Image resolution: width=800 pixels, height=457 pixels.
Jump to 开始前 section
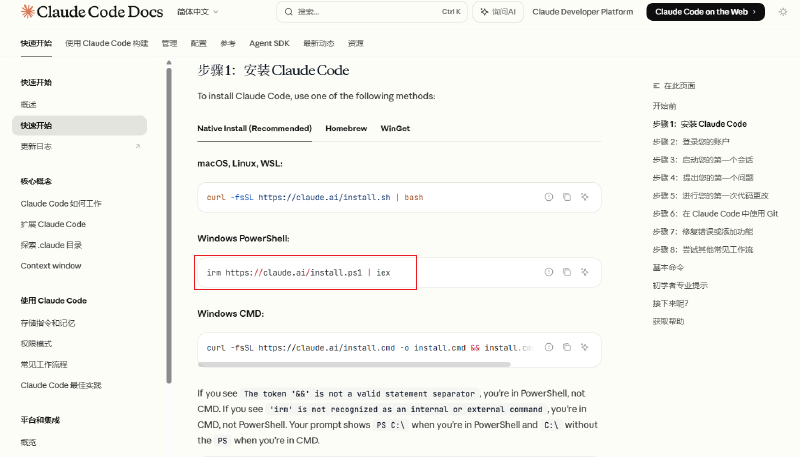pyautogui.click(x=664, y=106)
